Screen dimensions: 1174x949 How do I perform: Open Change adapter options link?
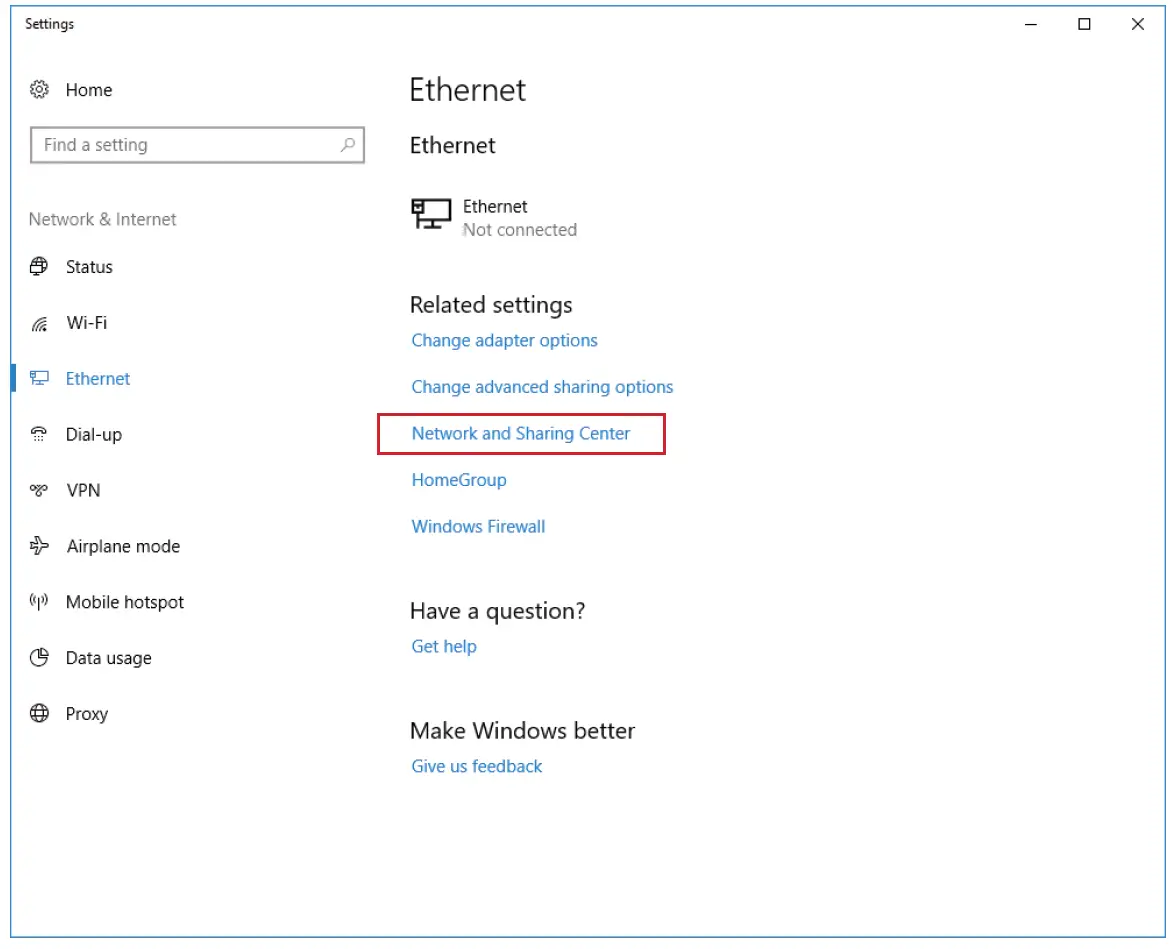click(x=504, y=341)
